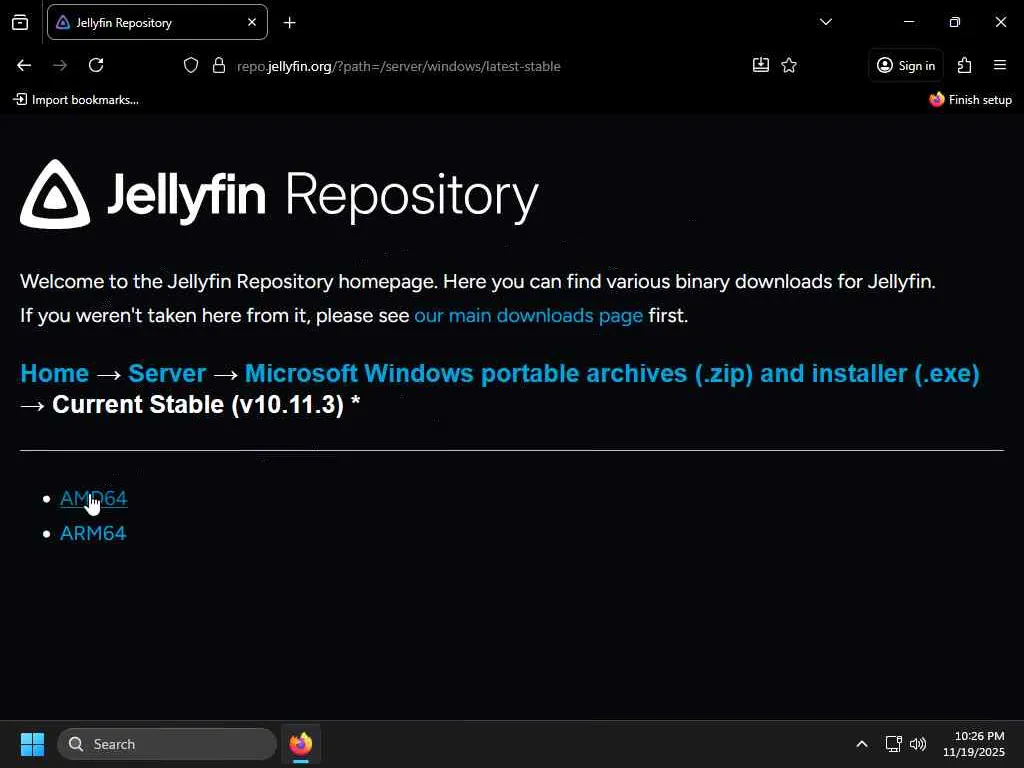Bookmark this page with the star
Image resolution: width=1024 pixels, height=768 pixels.
coord(789,65)
